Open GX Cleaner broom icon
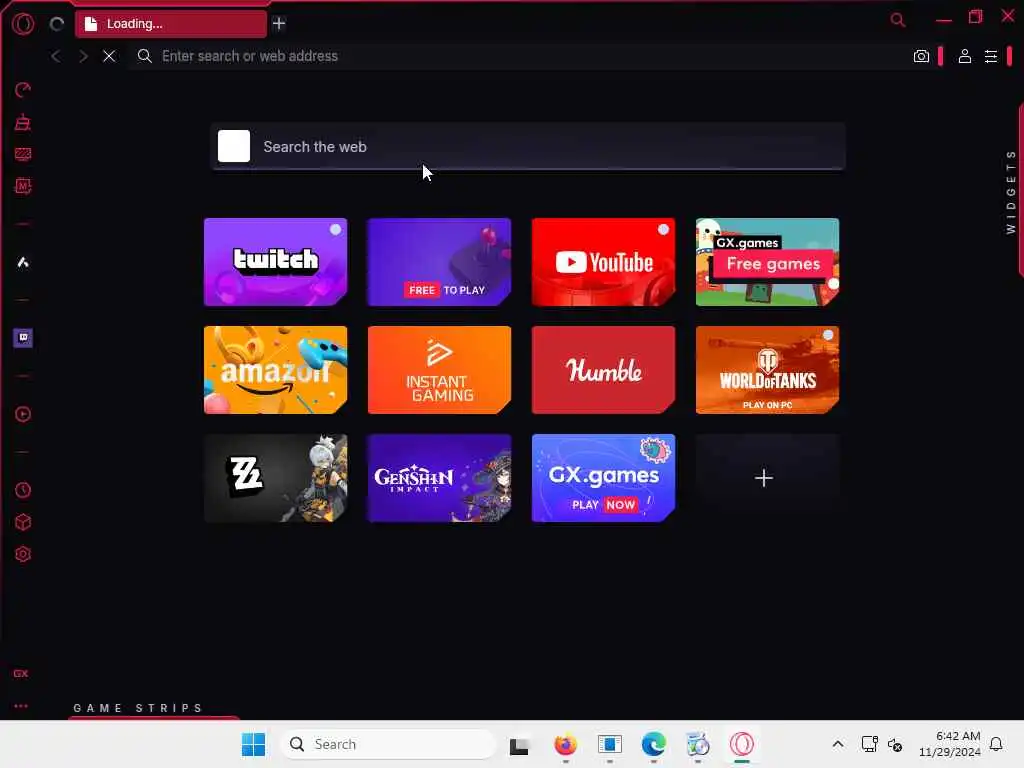1024x768 pixels. click(x=23, y=122)
